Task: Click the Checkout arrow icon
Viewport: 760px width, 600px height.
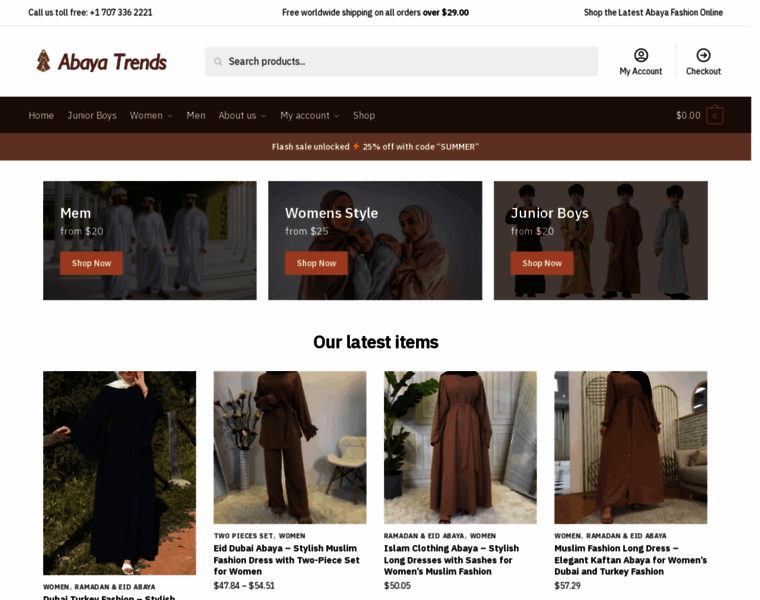Action: coord(703,55)
